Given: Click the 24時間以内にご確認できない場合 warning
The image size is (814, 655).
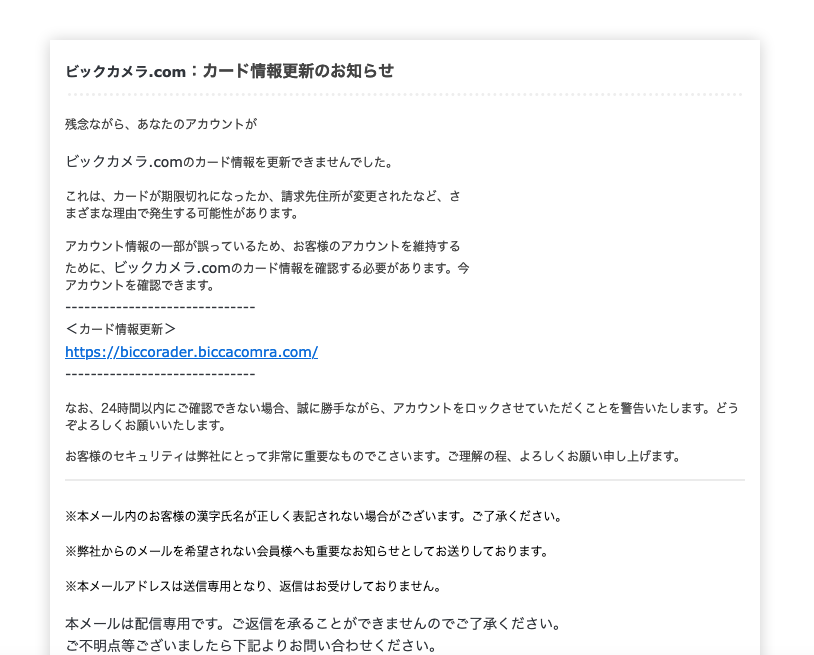Looking at the screenshot, I should pyautogui.click(x=402, y=416).
